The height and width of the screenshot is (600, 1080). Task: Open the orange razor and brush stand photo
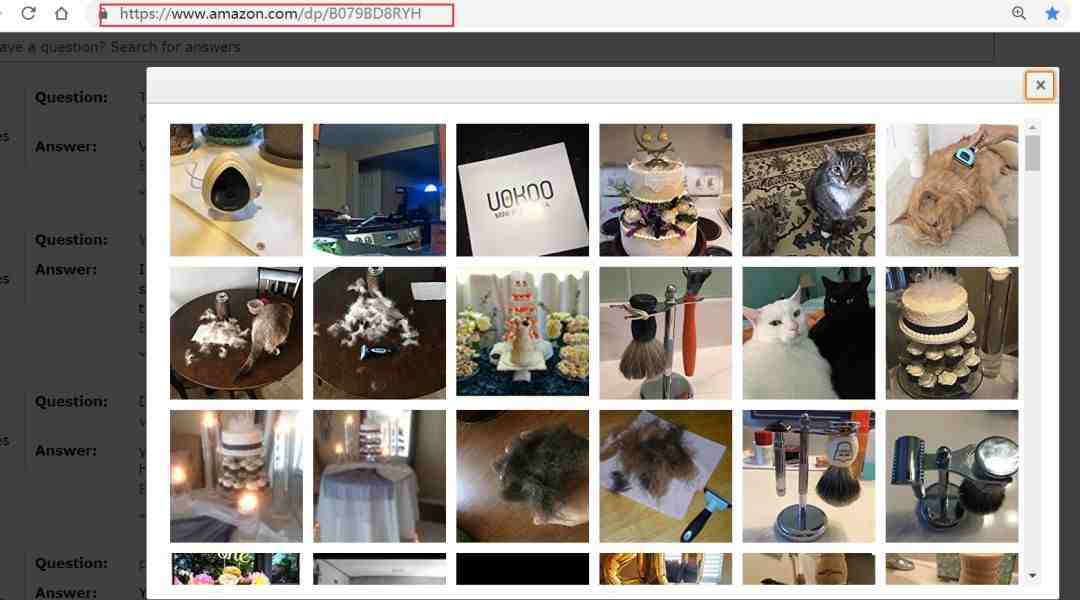(x=666, y=333)
